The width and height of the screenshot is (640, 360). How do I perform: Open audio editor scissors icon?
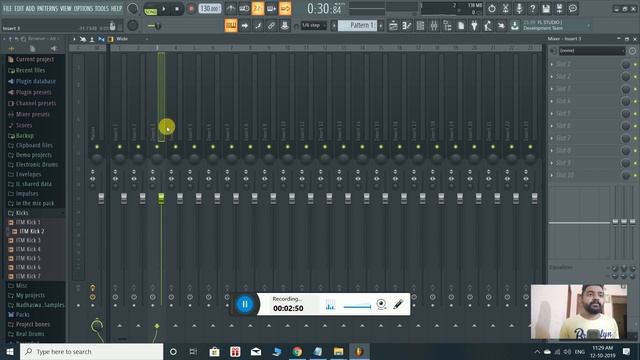pyautogui.click(x=505, y=8)
